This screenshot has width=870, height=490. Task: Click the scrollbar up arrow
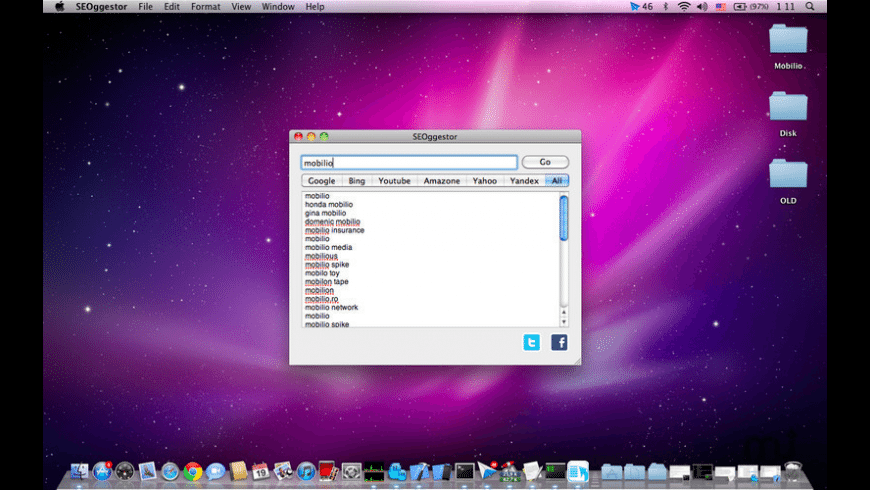[564, 313]
